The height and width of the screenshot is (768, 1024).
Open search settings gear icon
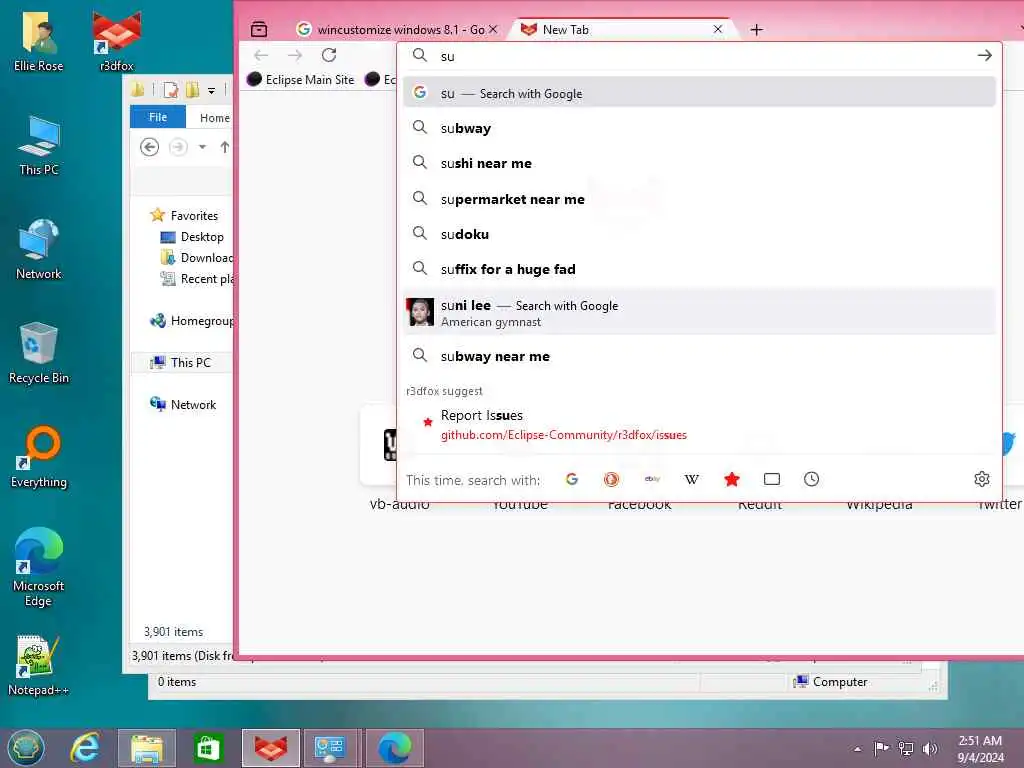pos(982,479)
